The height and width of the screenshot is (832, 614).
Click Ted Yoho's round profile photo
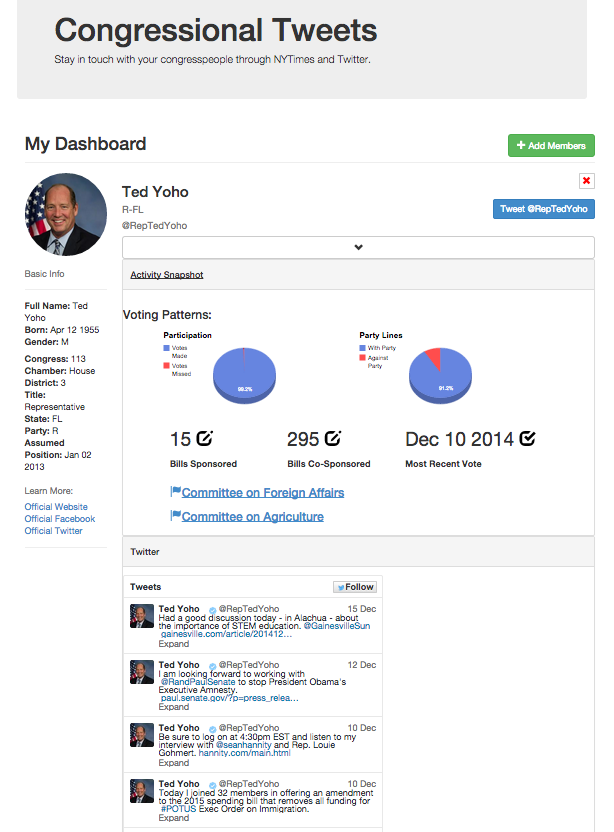(x=66, y=214)
